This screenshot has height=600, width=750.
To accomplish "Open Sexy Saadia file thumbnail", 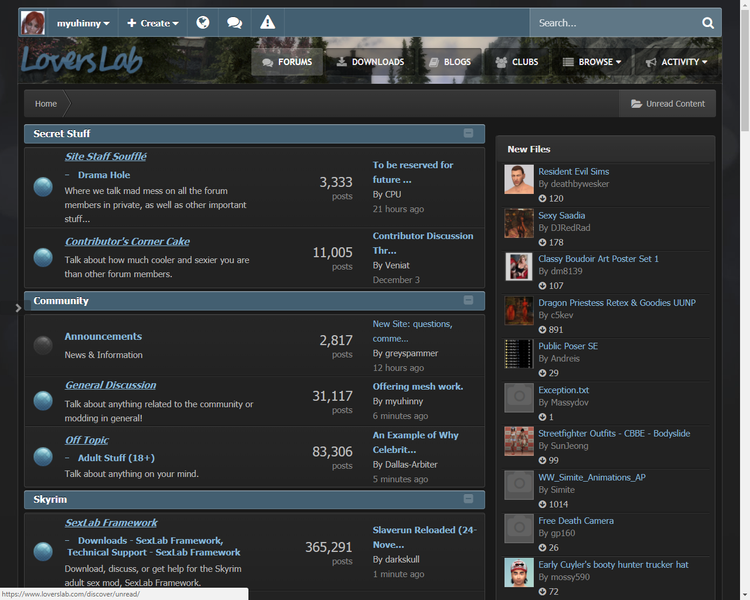I will (x=519, y=223).
